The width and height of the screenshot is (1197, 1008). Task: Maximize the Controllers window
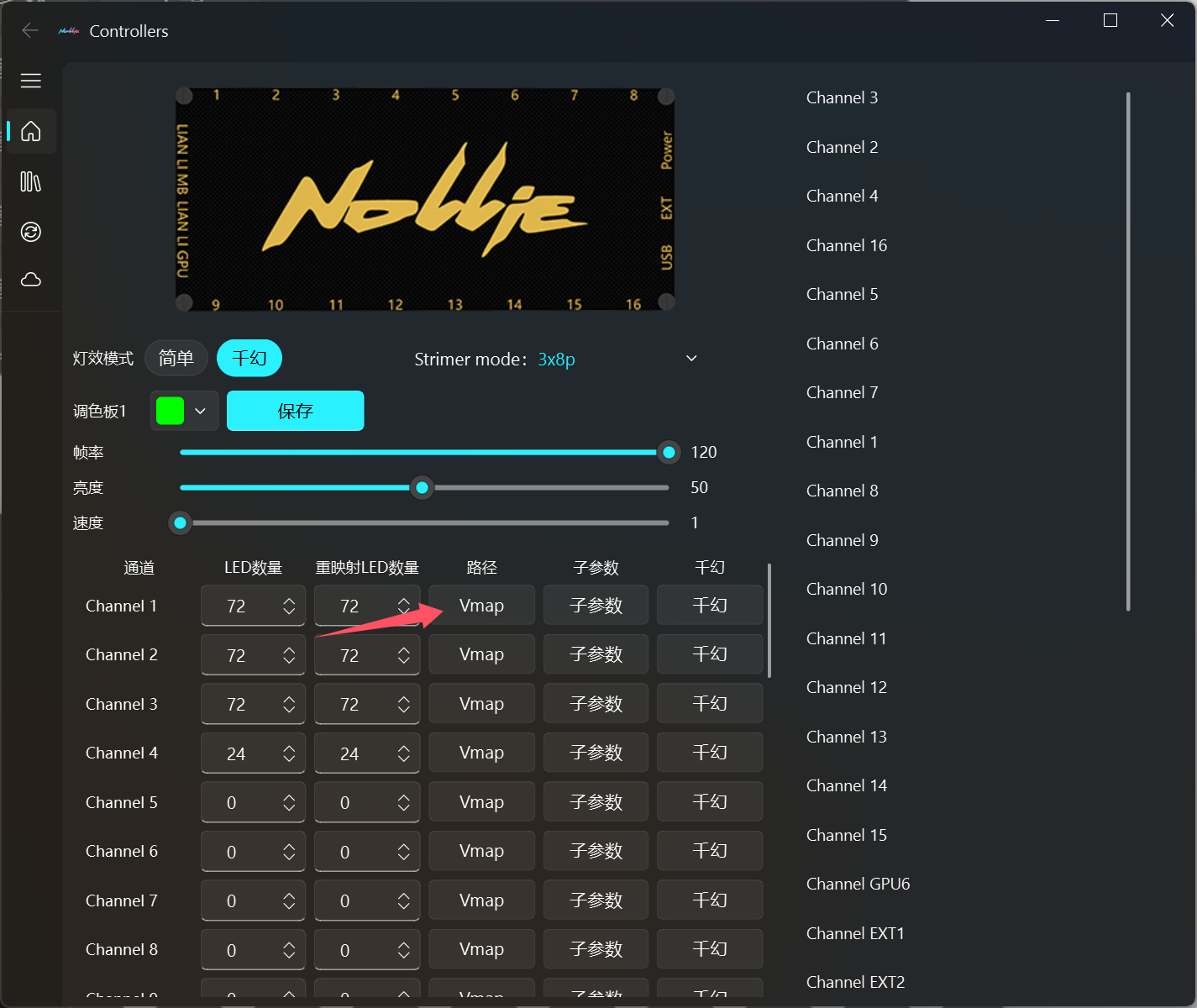pos(1110,20)
